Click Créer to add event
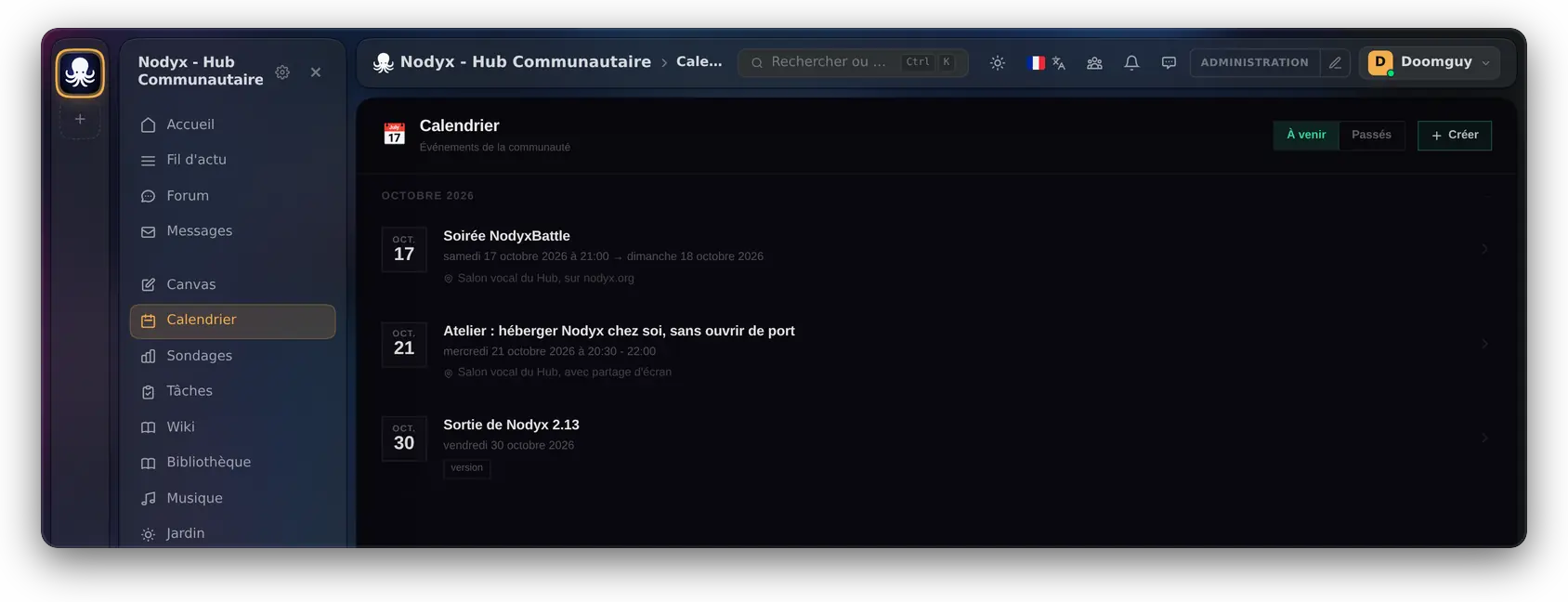The width and height of the screenshot is (1568, 602). coord(1455,136)
